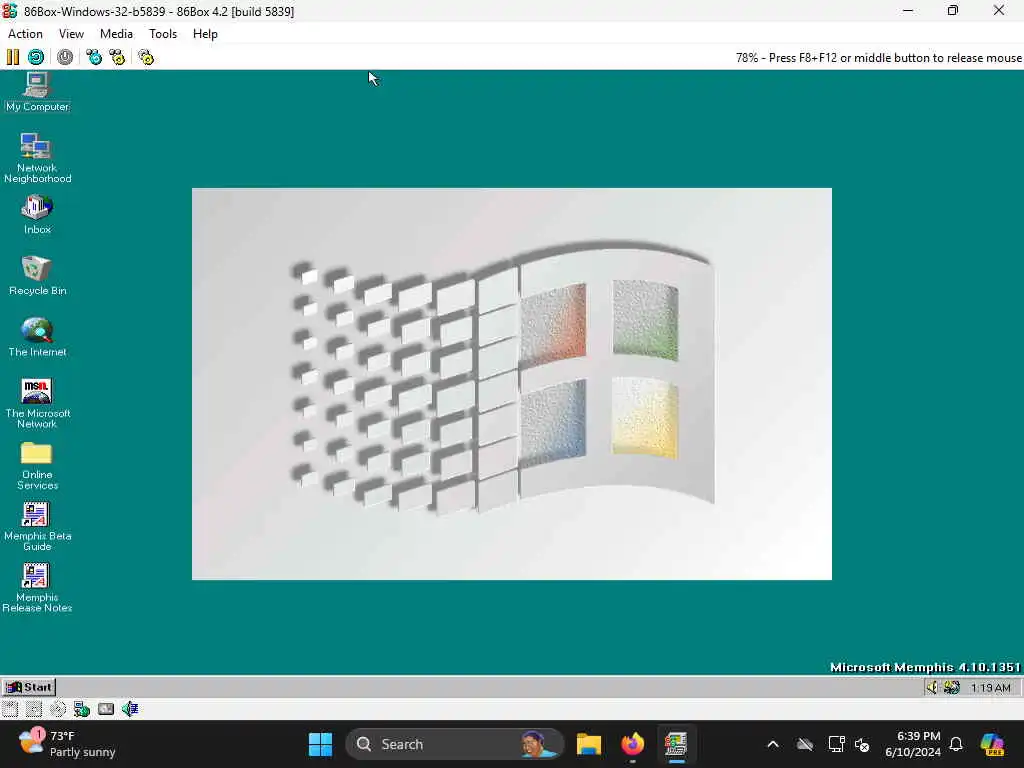
Task: Click the gray ACPI shutdown power icon
Action: coord(65,57)
